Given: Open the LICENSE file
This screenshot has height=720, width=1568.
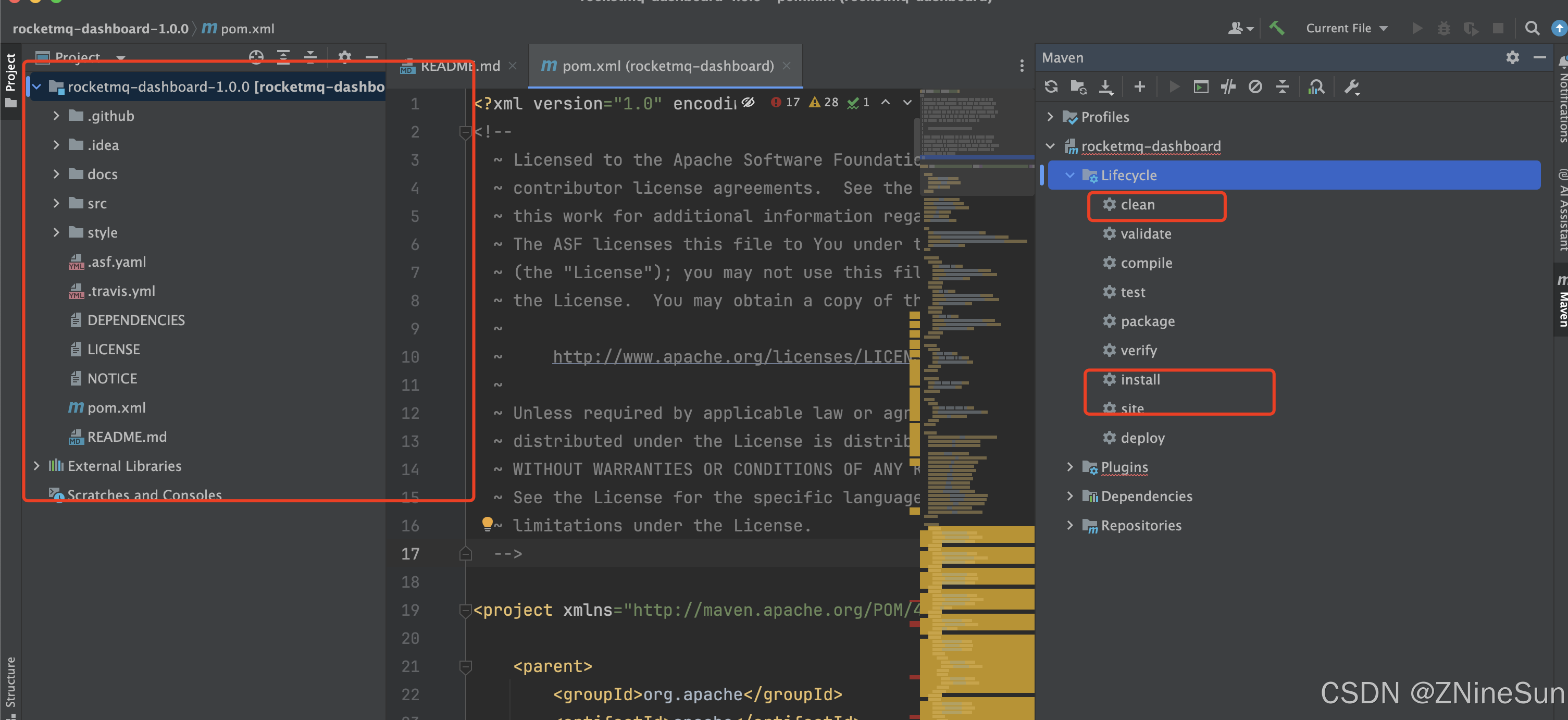Looking at the screenshot, I should [113, 350].
